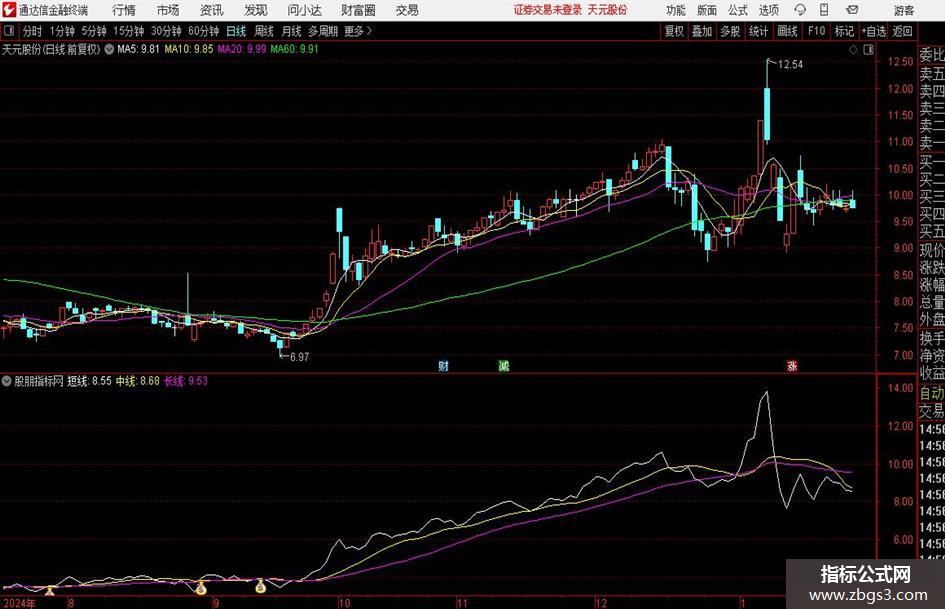Open the 财富圈 menu
Image resolution: width=945 pixels, height=609 pixels.
[x=358, y=10]
